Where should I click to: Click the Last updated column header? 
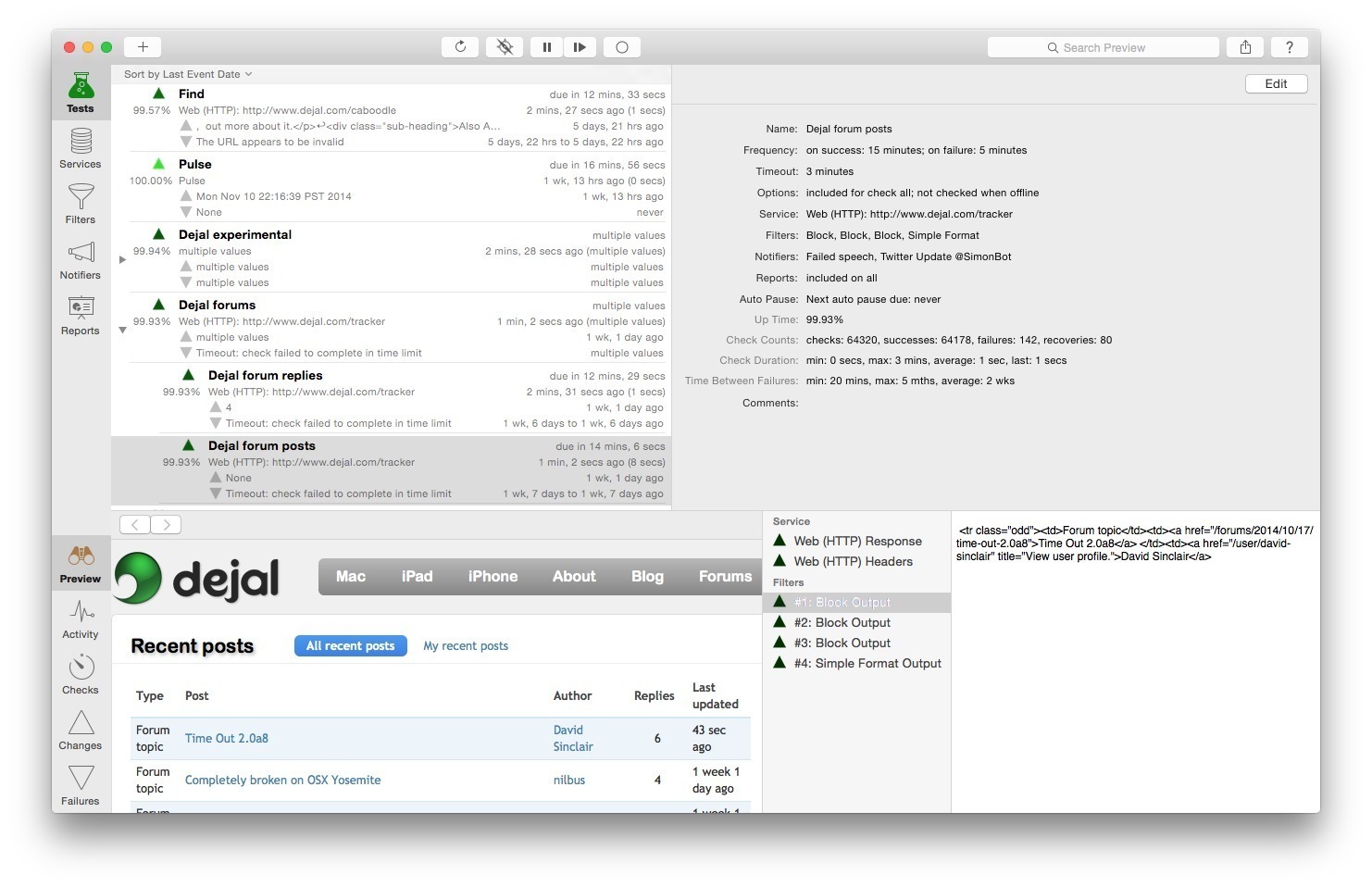click(716, 695)
